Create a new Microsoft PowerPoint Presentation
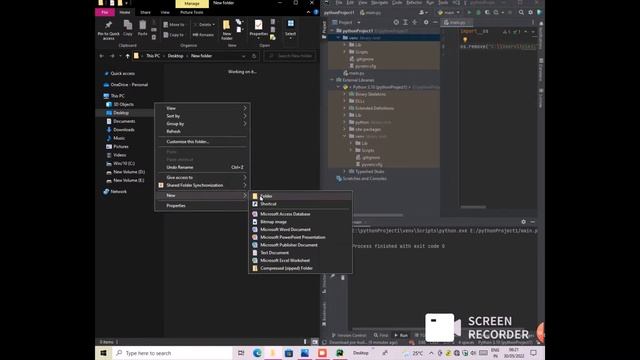640x360 pixels. coord(300,237)
